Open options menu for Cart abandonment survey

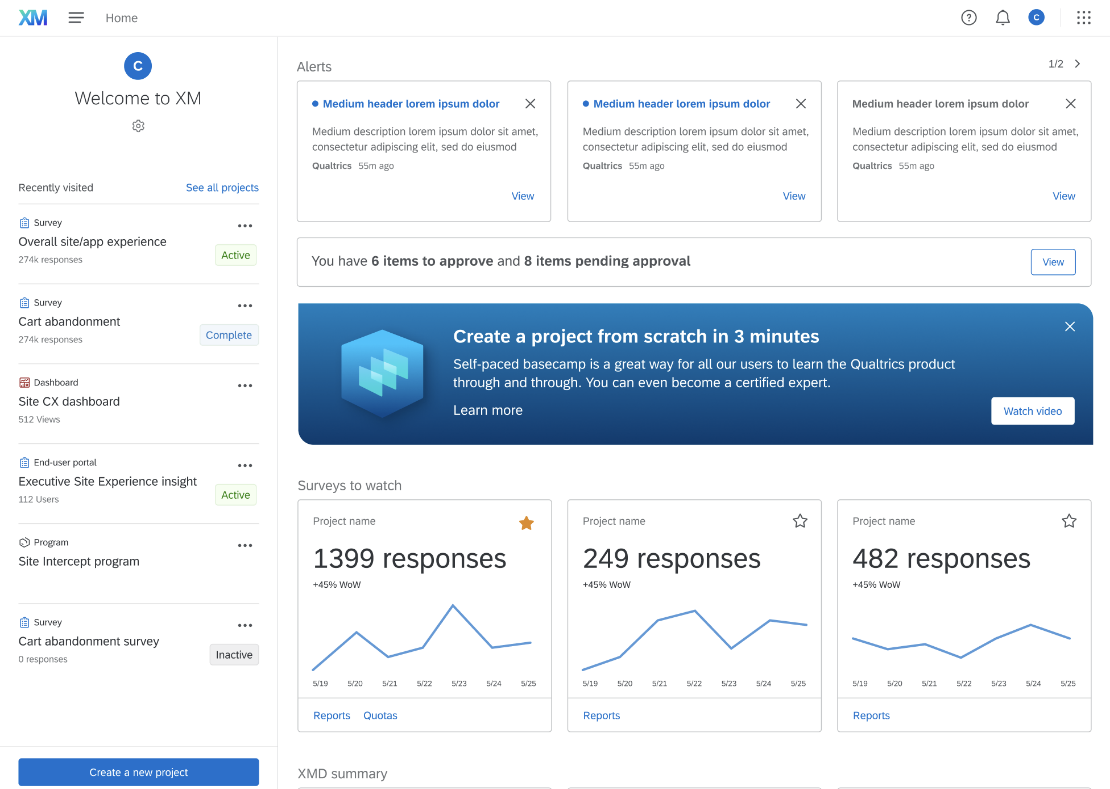tap(245, 626)
